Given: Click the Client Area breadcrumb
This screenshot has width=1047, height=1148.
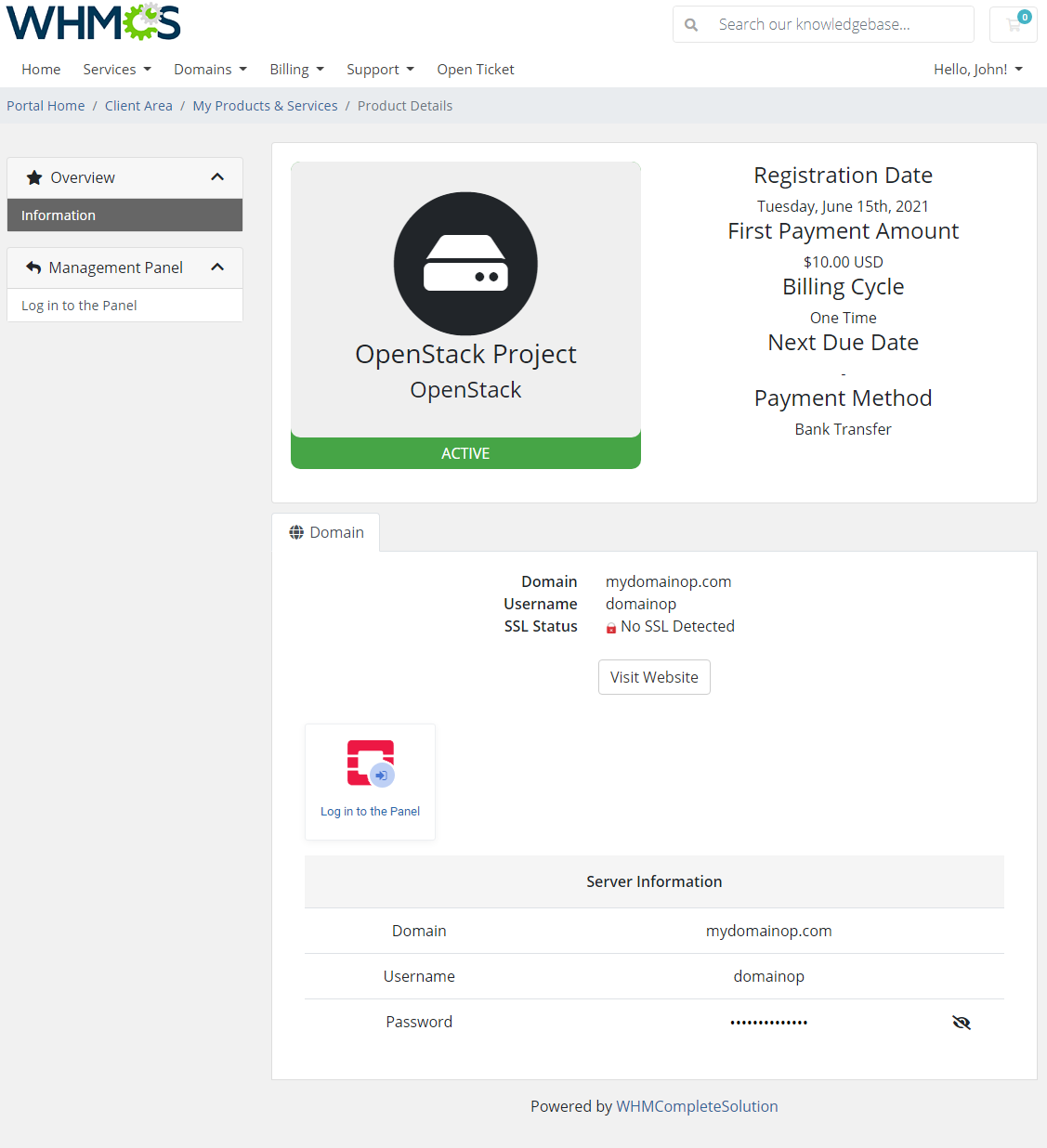Looking at the screenshot, I should [x=138, y=106].
